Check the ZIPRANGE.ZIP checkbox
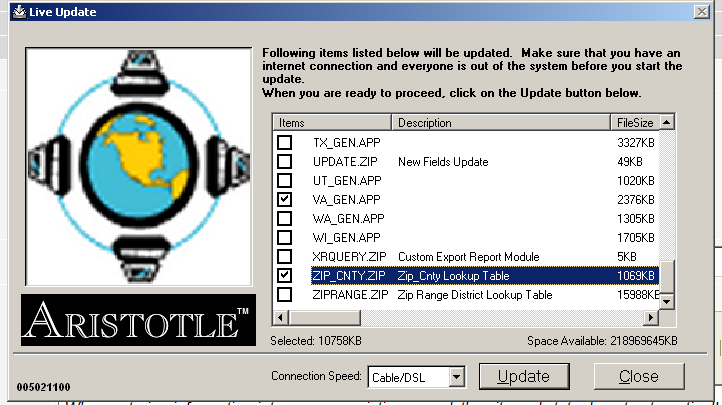The width and height of the screenshot is (722, 405). point(285,295)
